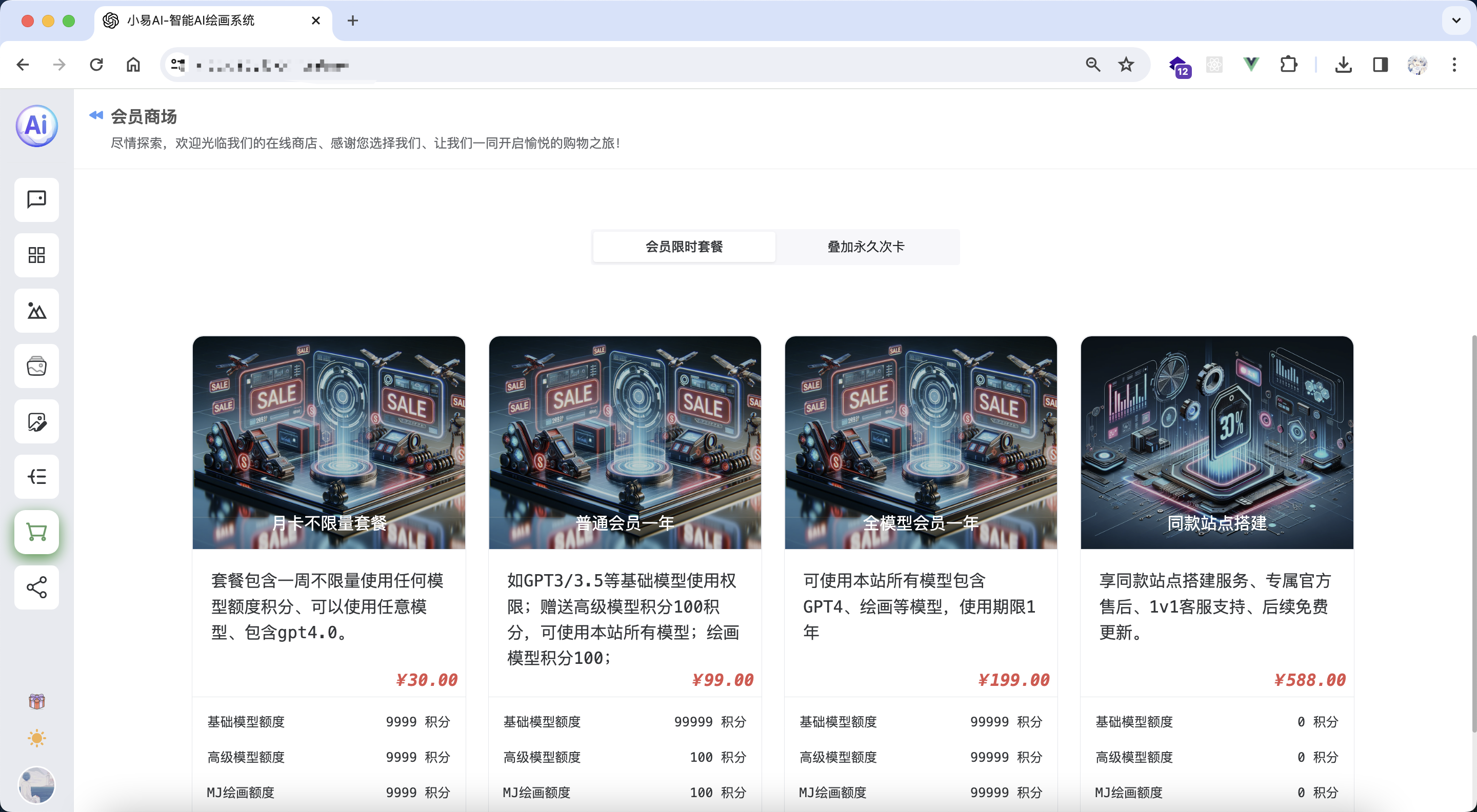Click MJ绘画额度 0 积分 row
Image resolution: width=1477 pixels, height=812 pixels.
click(x=1216, y=793)
